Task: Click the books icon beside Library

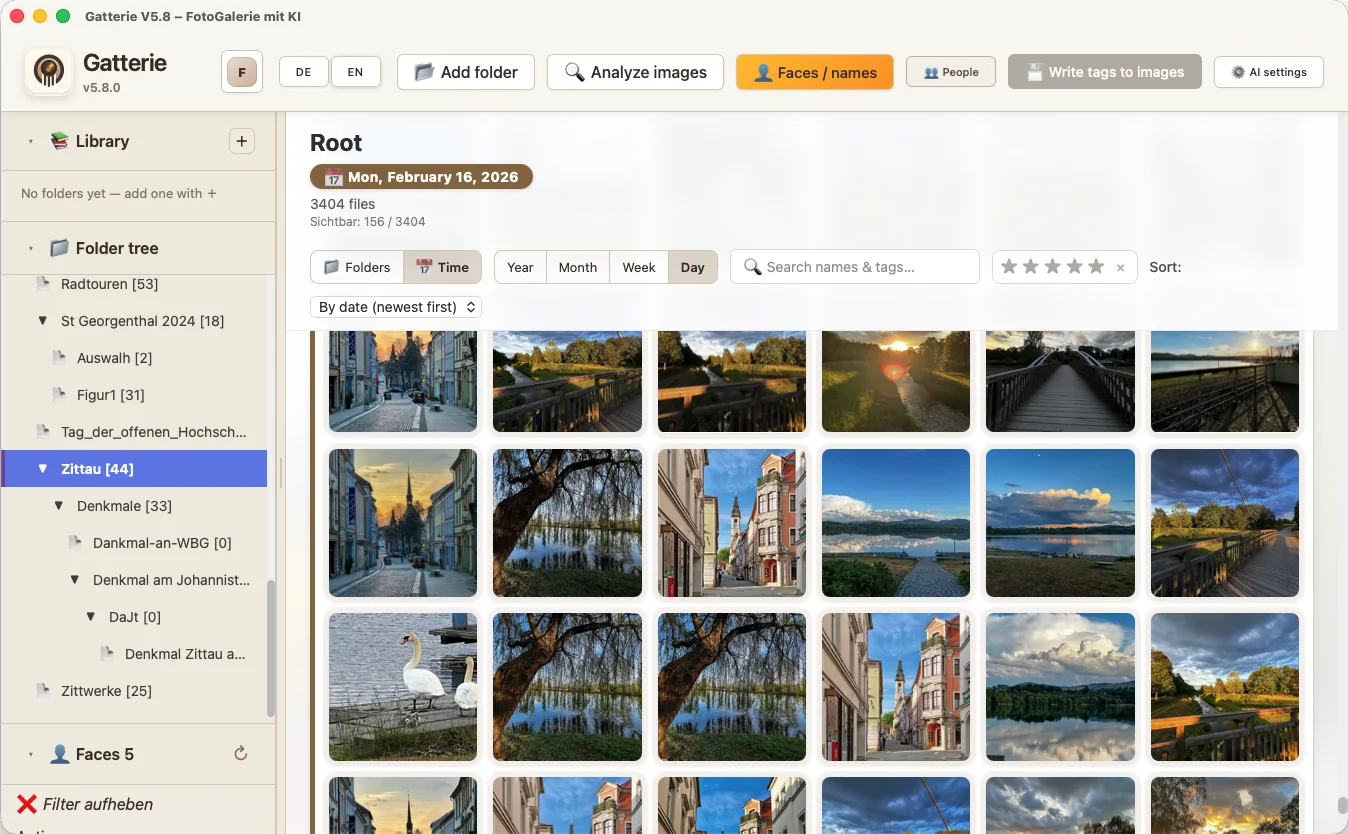Action: tap(60, 141)
